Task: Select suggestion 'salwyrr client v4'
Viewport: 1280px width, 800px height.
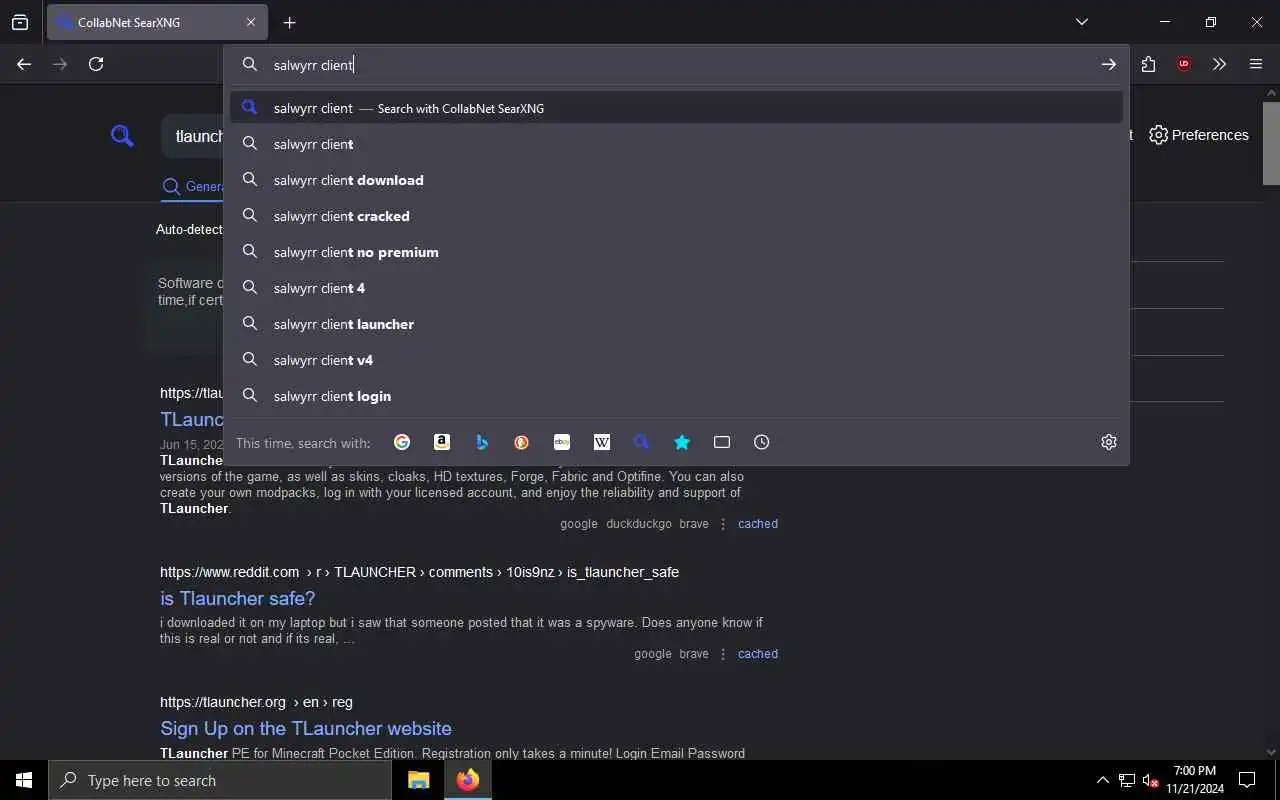Action: click(x=676, y=360)
